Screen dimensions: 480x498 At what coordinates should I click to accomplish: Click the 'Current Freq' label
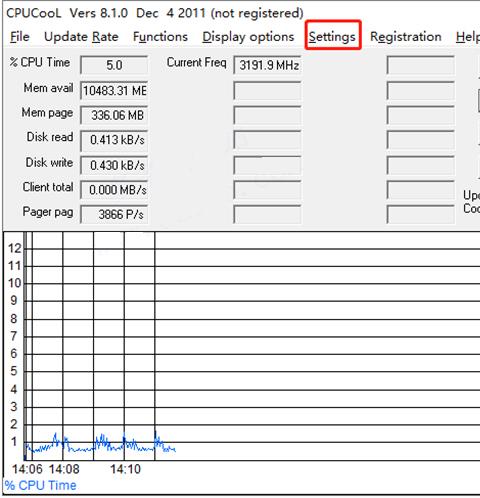(197, 62)
